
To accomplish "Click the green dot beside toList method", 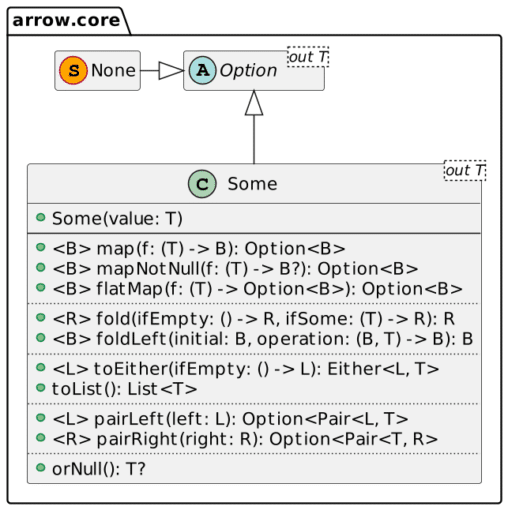I will 41,388.
